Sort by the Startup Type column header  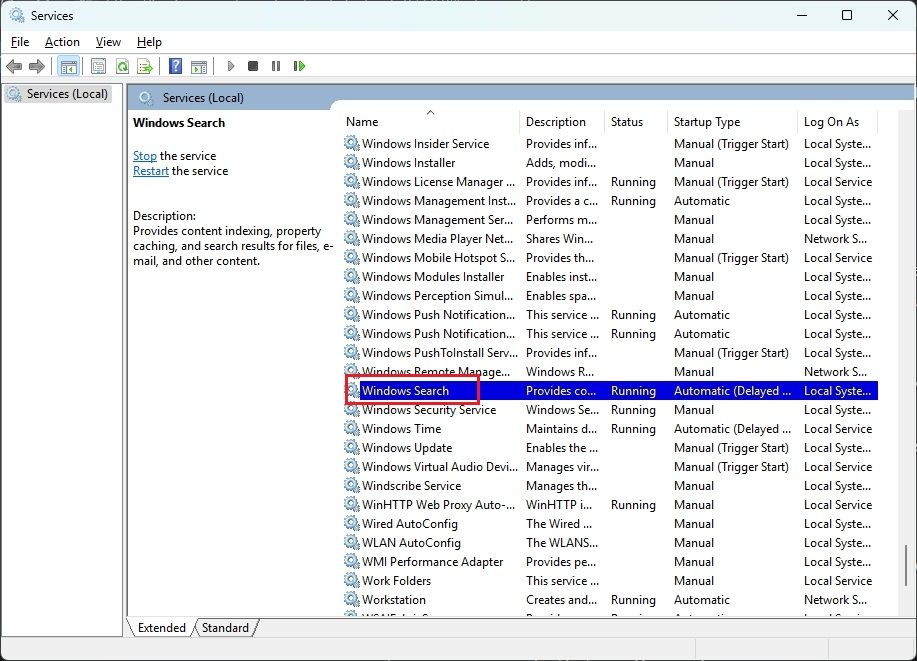[730, 122]
